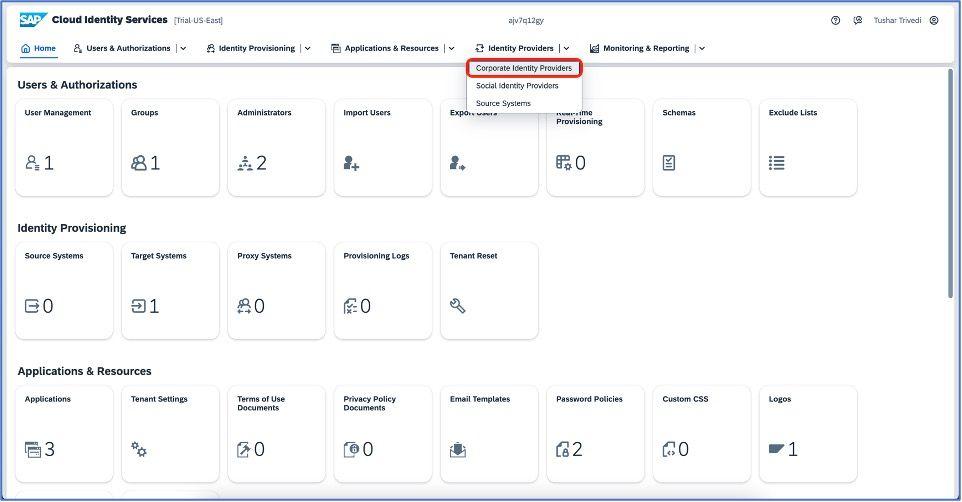Go to the Home tab

click(38, 48)
